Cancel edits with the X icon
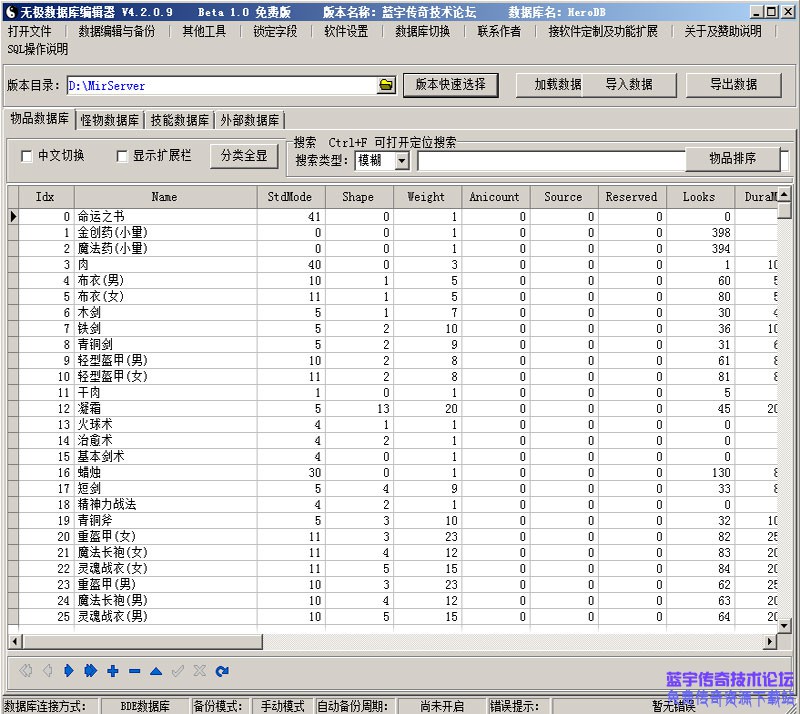The height and width of the screenshot is (714, 800). click(198, 671)
